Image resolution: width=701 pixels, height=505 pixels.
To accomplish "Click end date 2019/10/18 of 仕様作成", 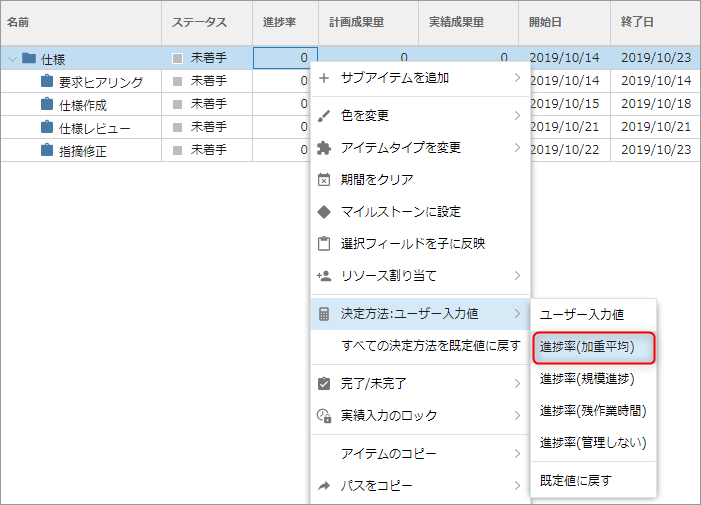I will [656, 104].
